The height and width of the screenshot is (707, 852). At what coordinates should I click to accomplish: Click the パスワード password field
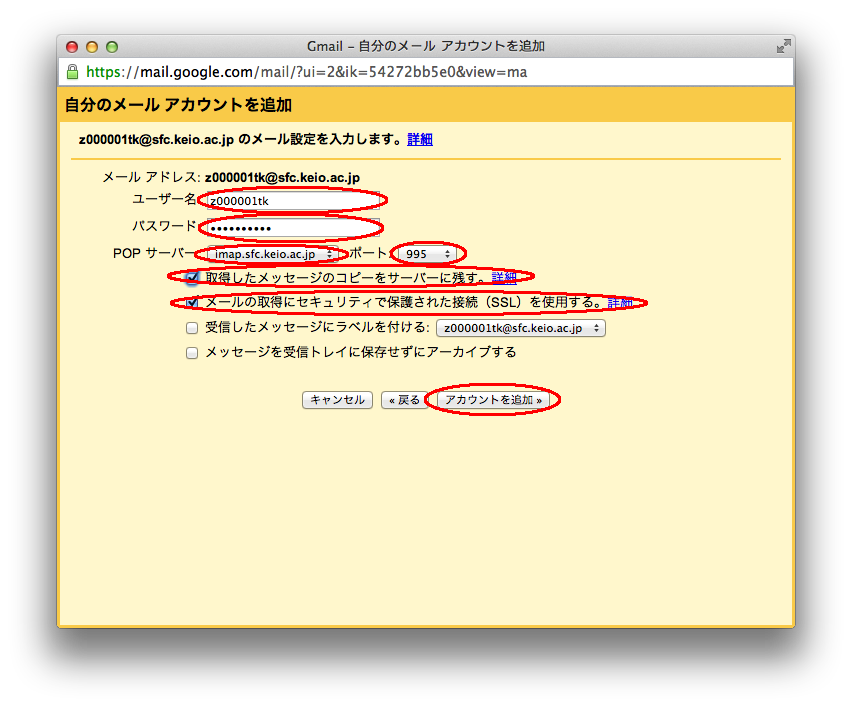[x=292, y=227]
